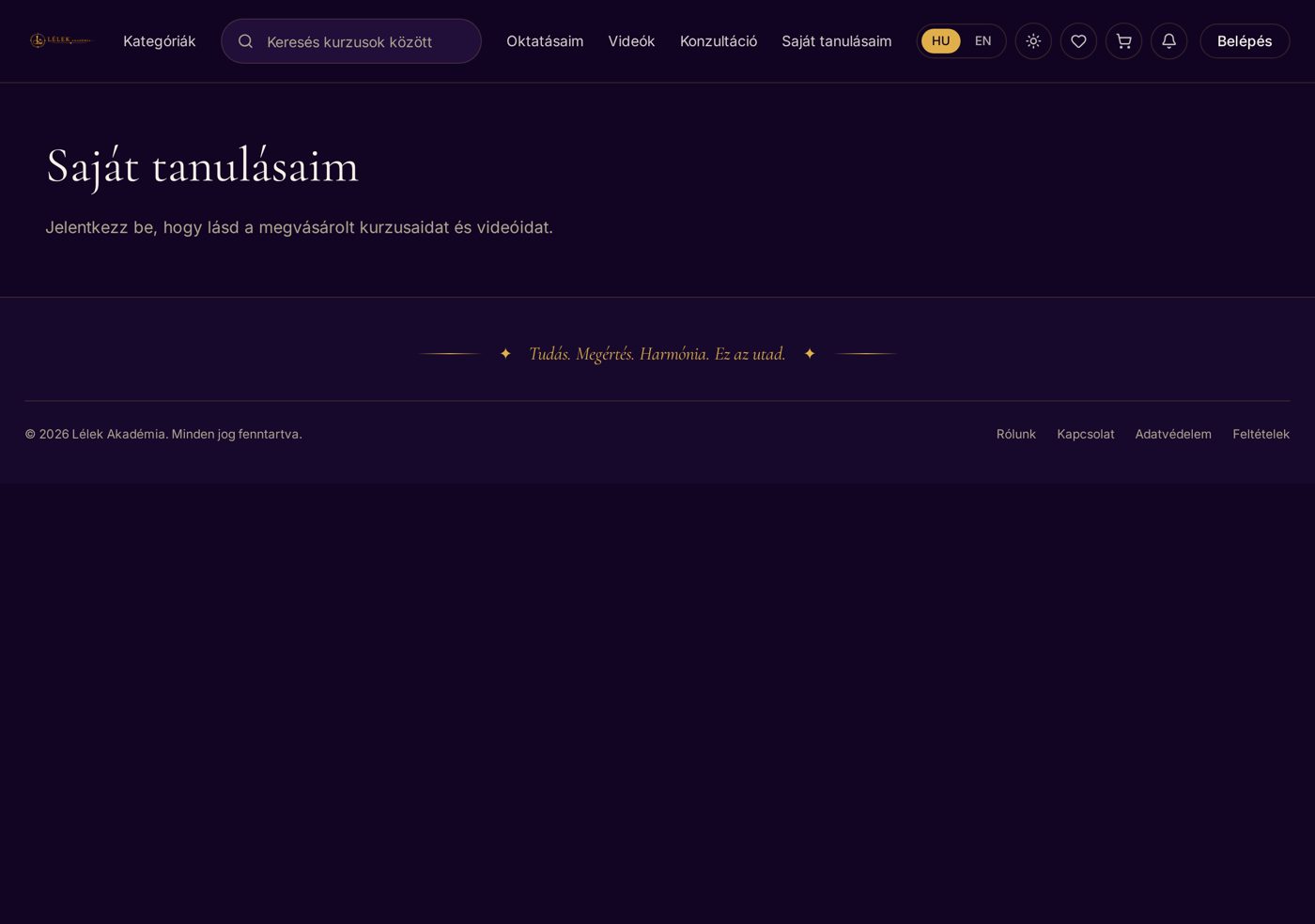The image size is (1315, 924).
Task: Switch language to EN
Action: 982,41
